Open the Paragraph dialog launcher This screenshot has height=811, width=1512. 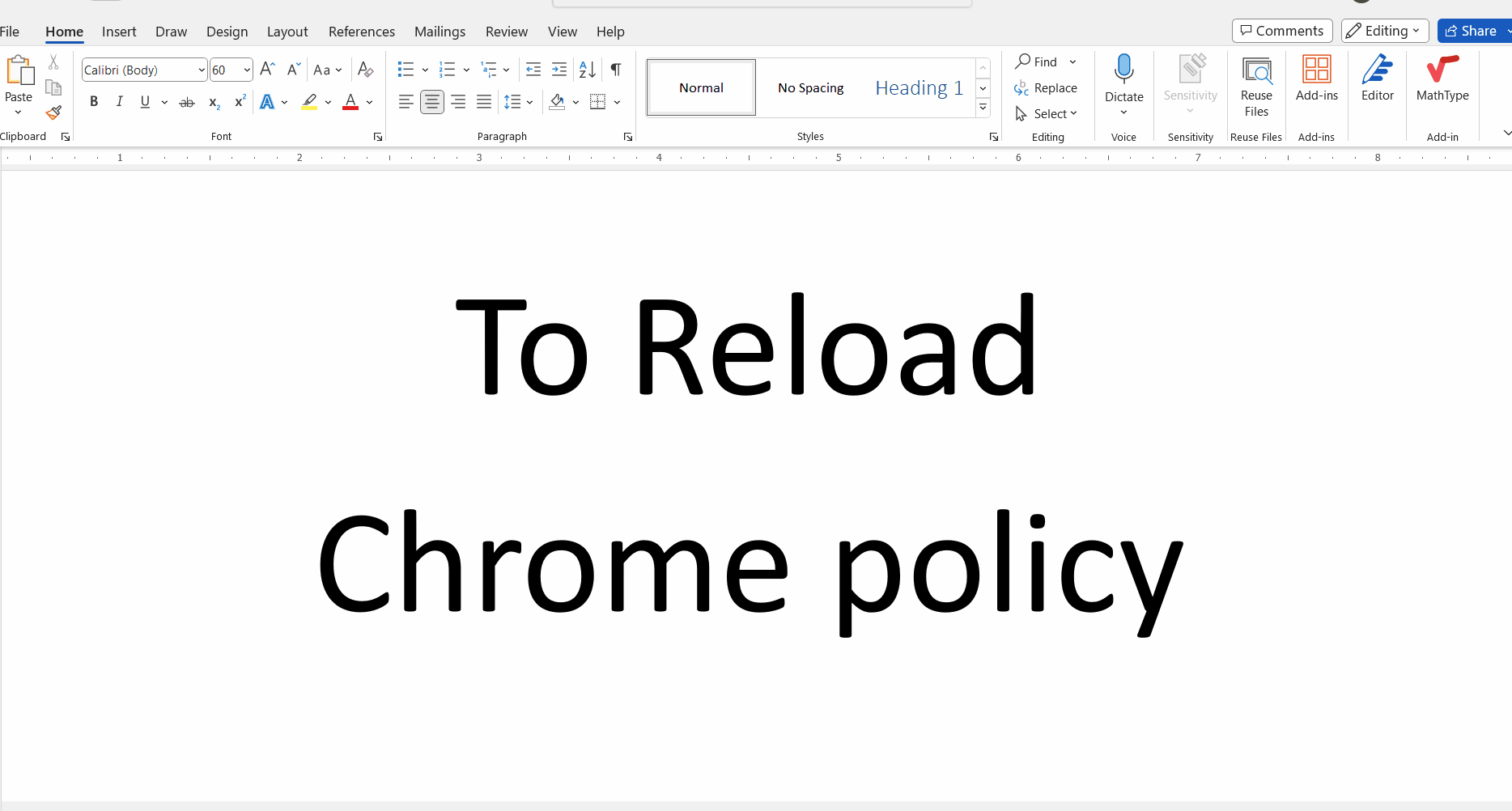click(x=628, y=137)
